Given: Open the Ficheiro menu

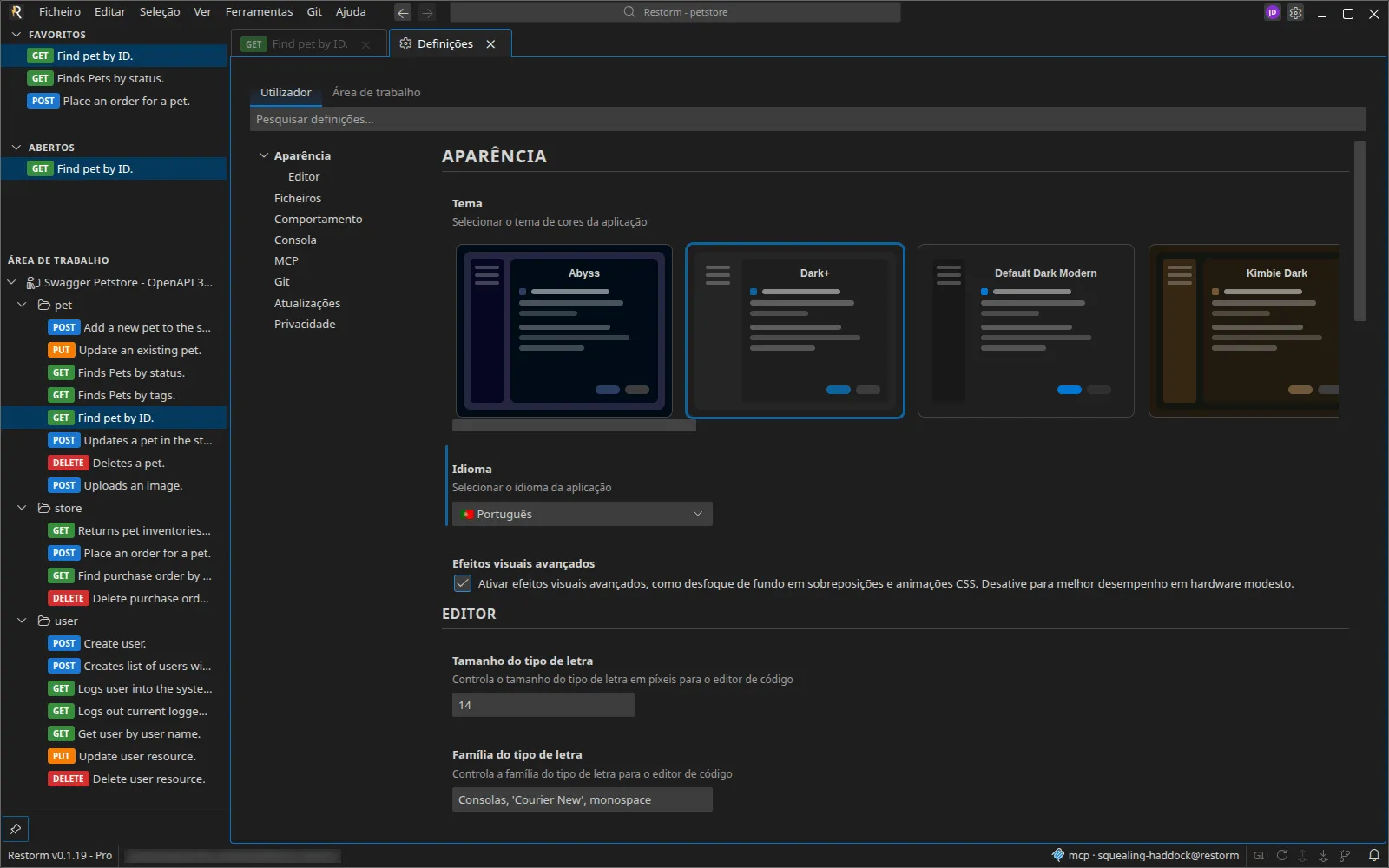Looking at the screenshot, I should [x=60, y=12].
